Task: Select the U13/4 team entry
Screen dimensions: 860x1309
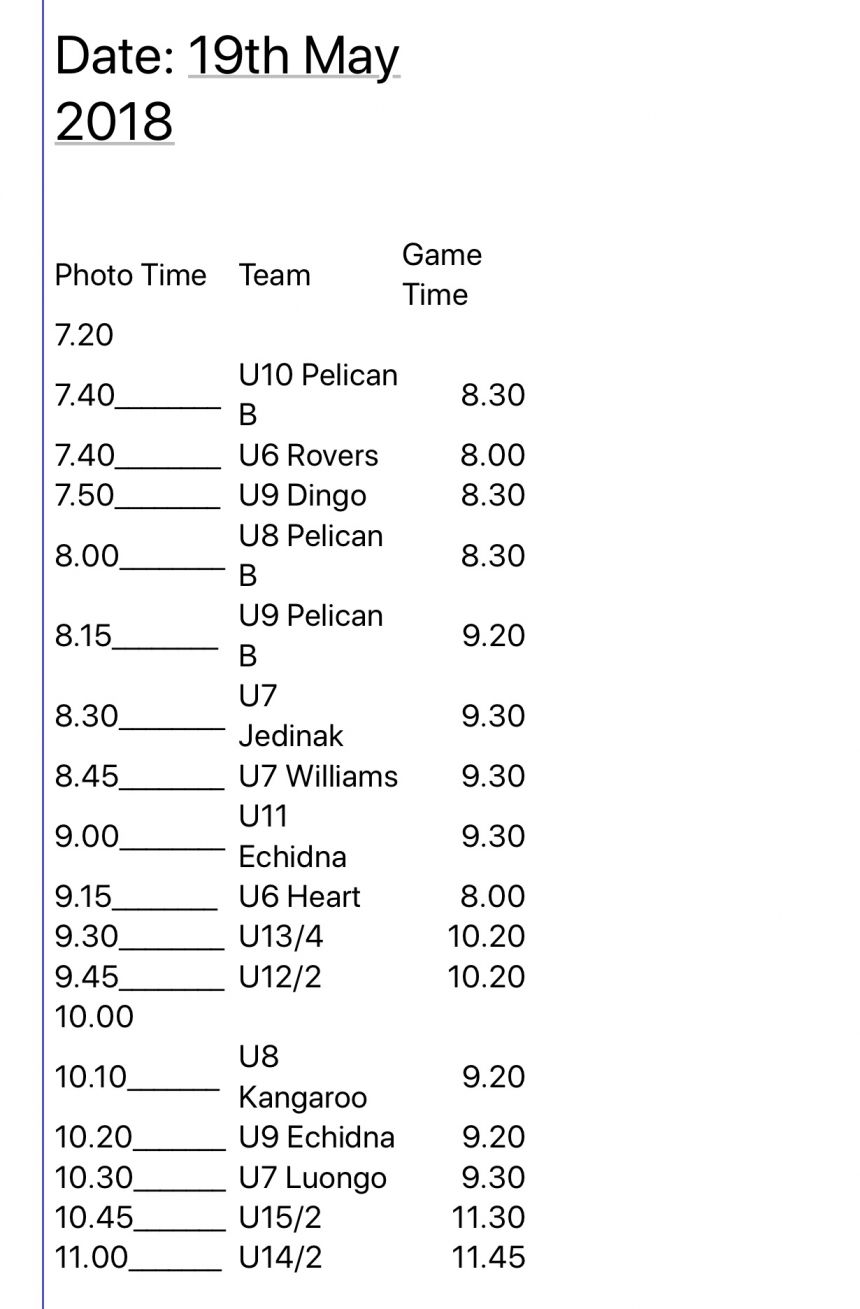Action: click(x=281, y=937)
